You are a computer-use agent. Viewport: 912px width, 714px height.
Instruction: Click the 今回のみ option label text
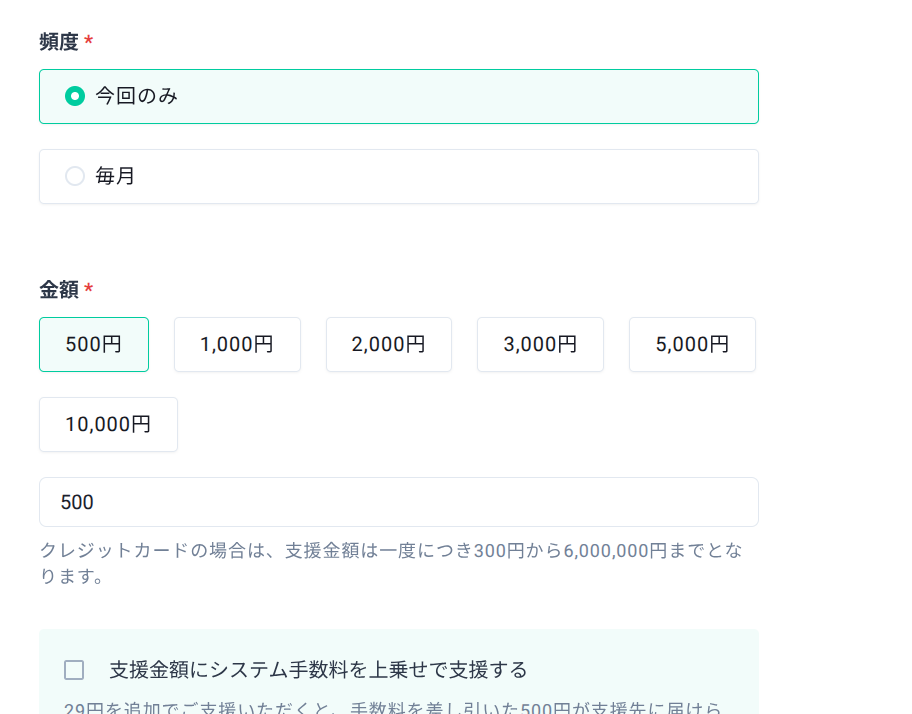click(x=137, y=96)
